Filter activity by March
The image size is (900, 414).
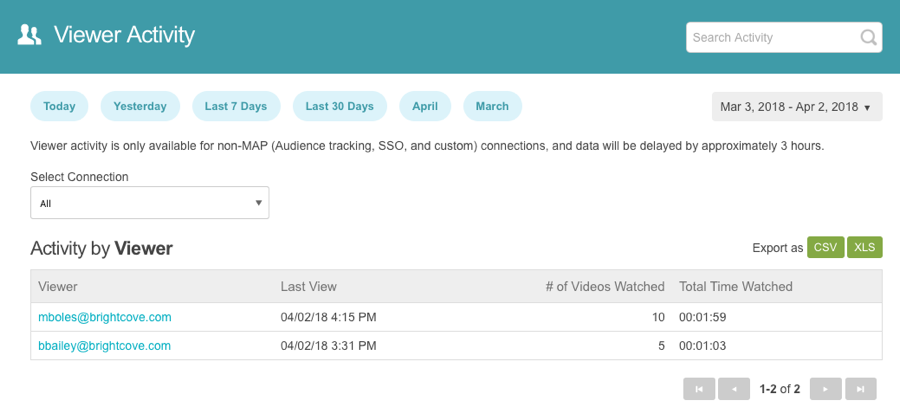tap(492, 106)
